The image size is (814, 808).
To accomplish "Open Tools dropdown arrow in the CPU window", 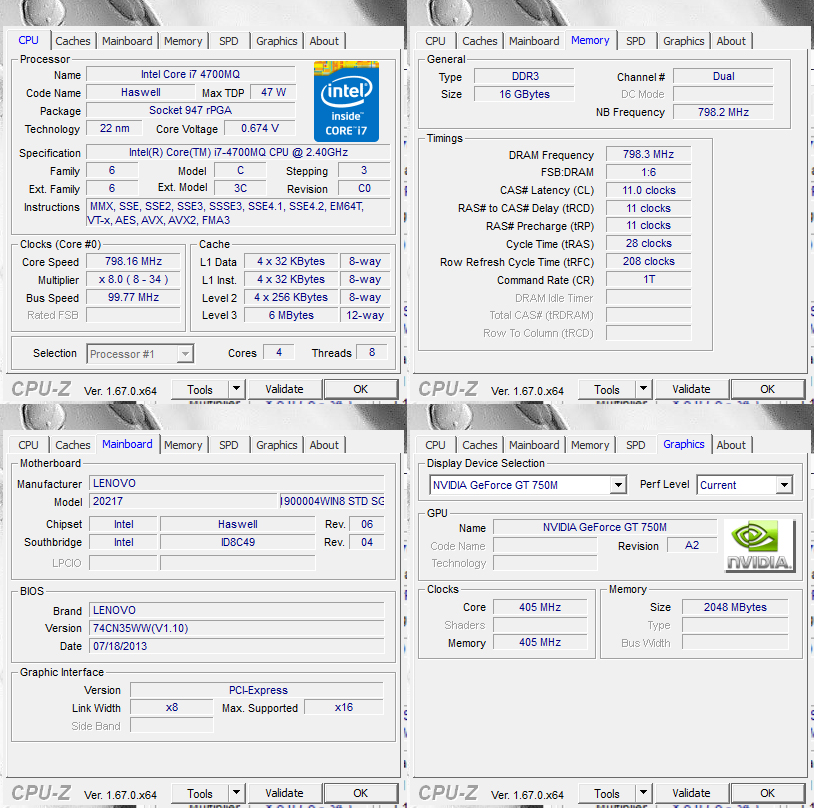I will (236, 389).
